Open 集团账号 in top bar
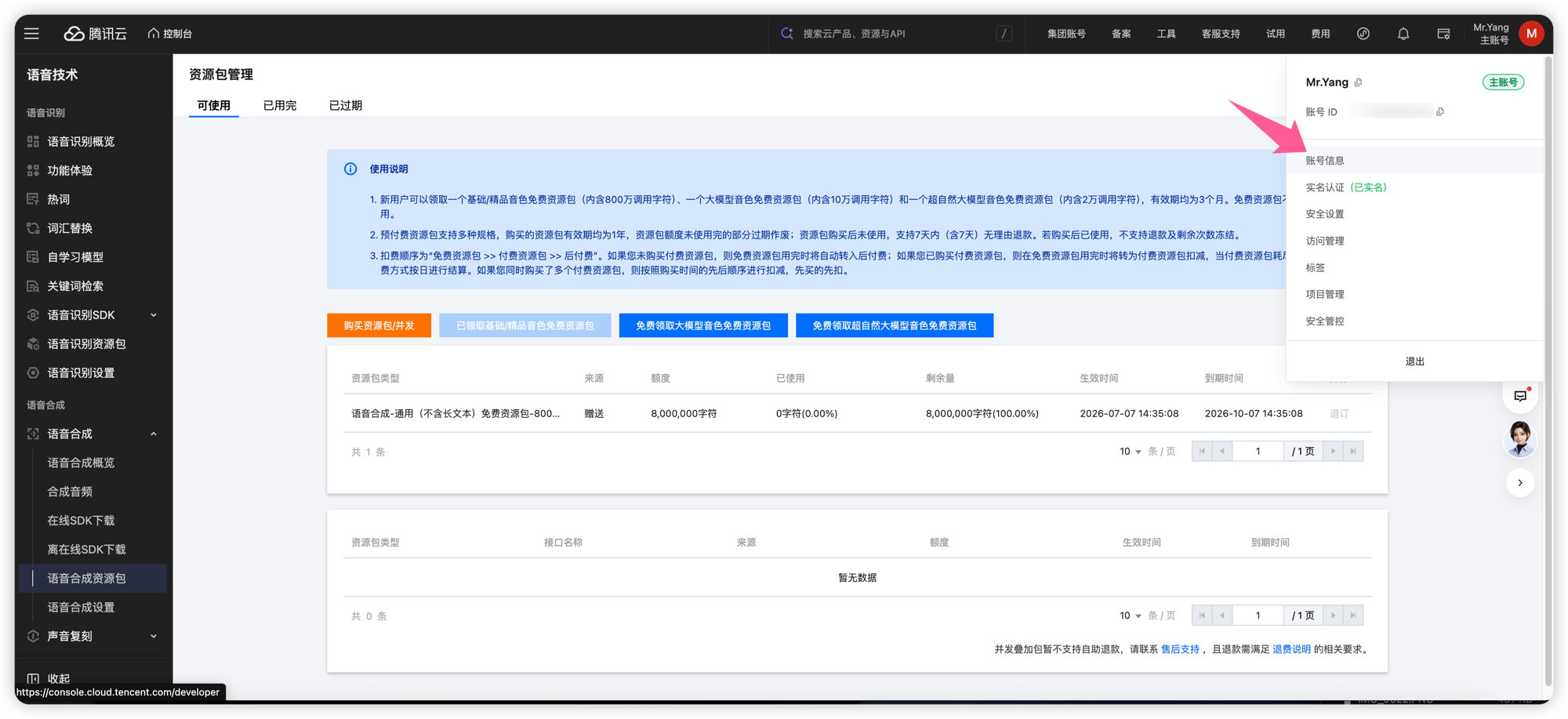The width and height of the screenshot is (1568, 719). point(1066,34)
